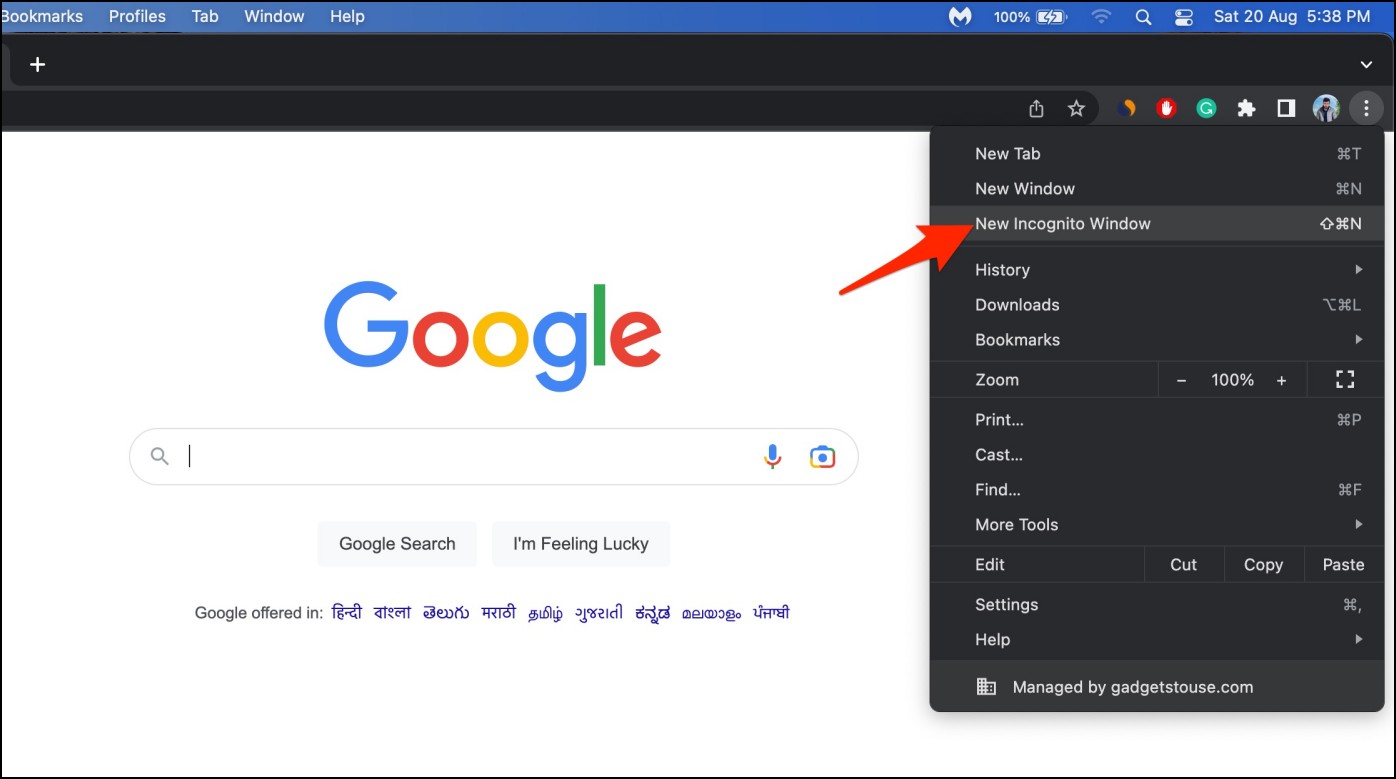The image size is (1396, 779).
Task: Open the Wi-Fi menu bar icon
Action: pyautogui.click(x=1101, y=17)
